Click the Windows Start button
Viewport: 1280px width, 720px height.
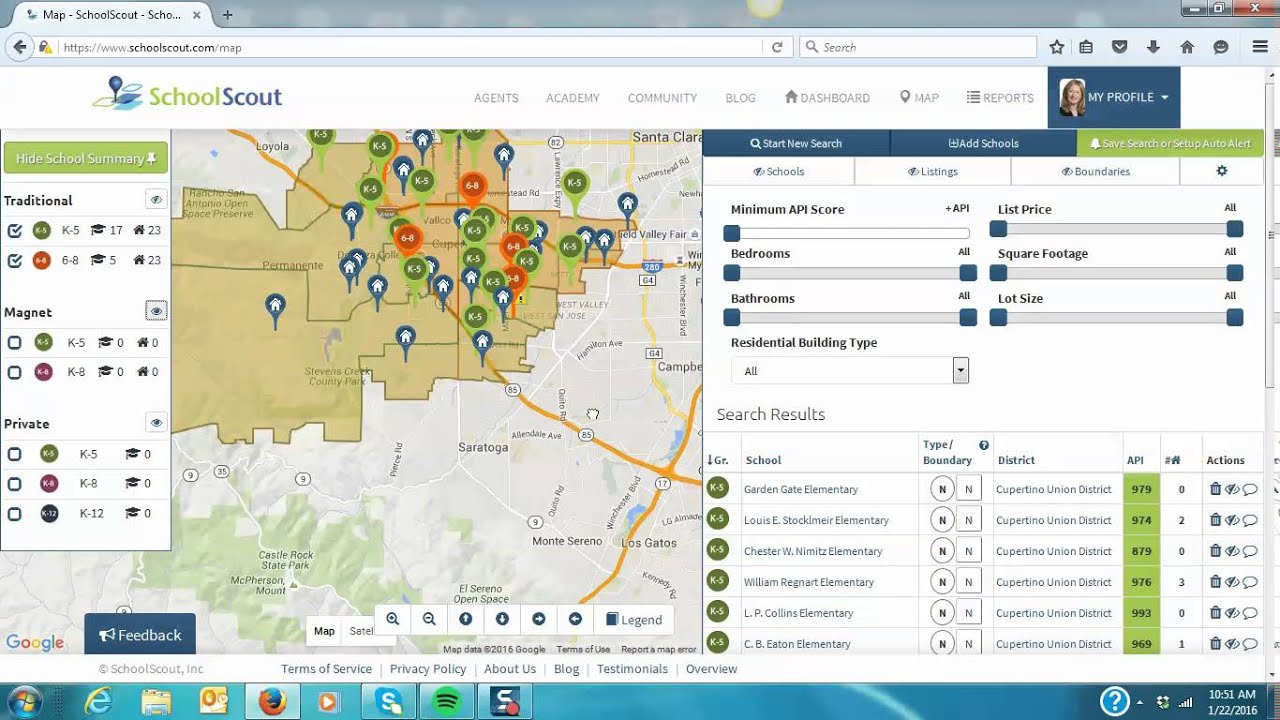tap(24, 701)
